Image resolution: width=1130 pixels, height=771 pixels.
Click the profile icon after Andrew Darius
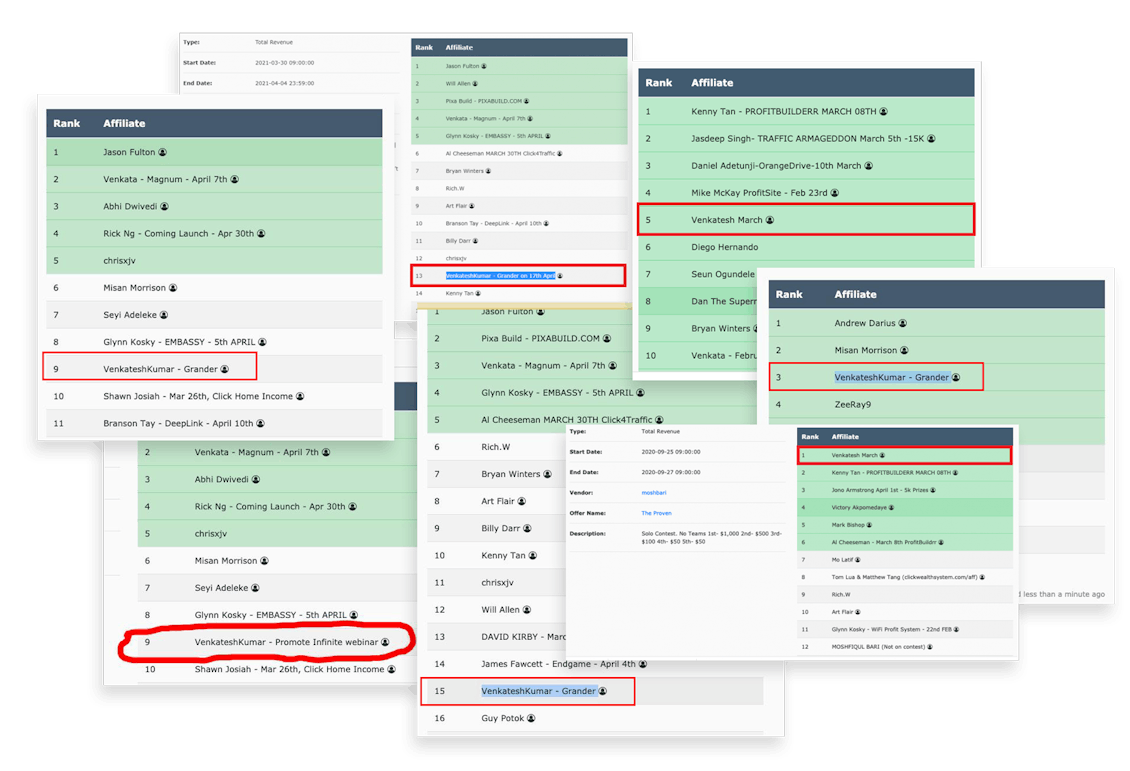(x=903, y=323)
